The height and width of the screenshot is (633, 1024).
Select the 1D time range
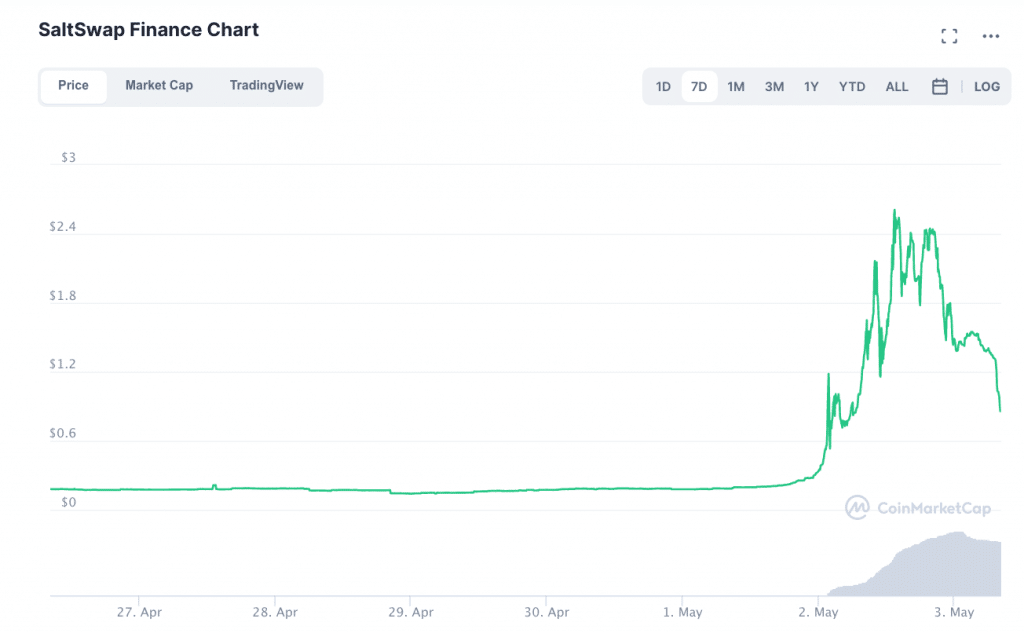coord(663,87)
